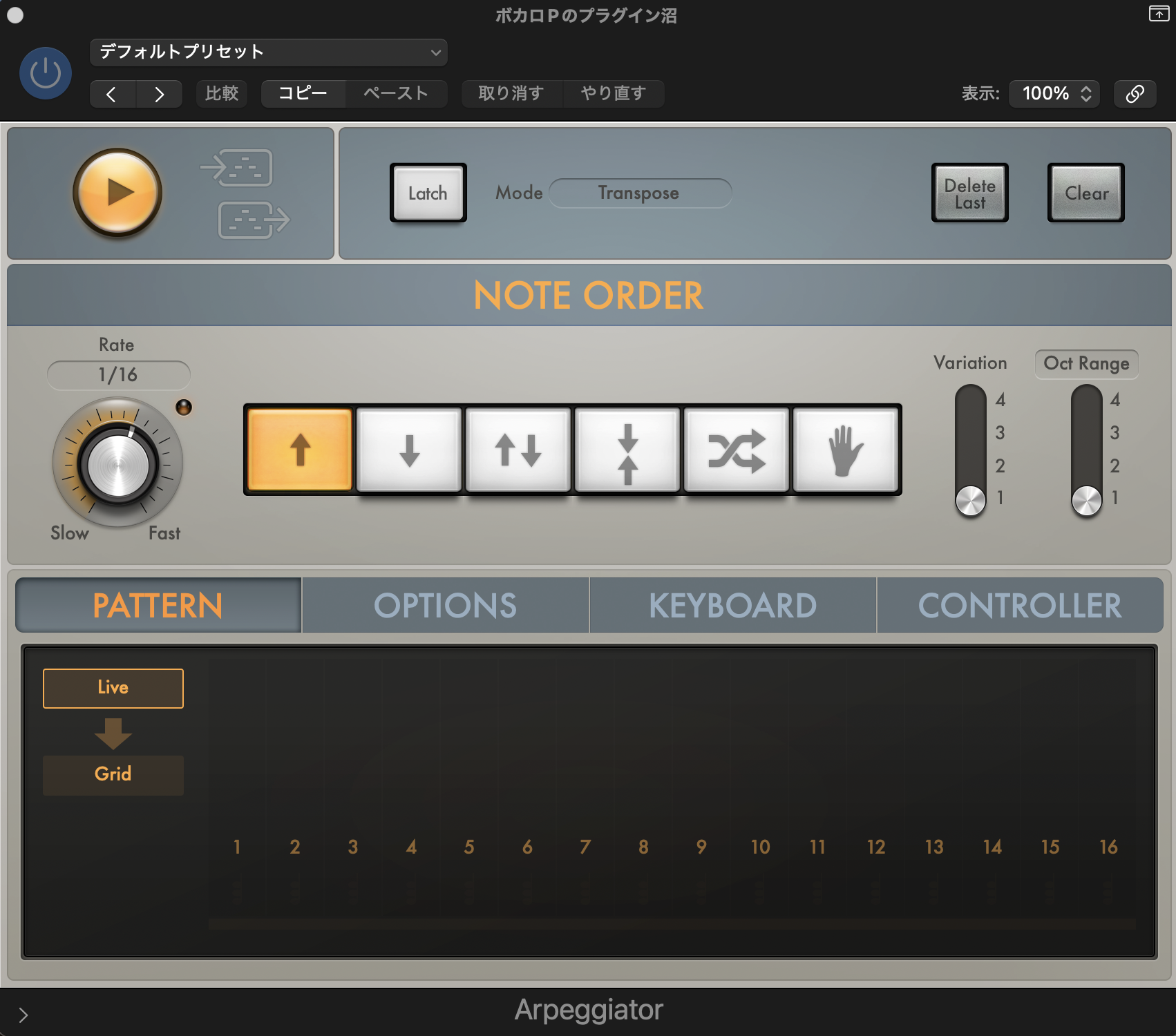Select the Up/Down note order button
Screen dimensions: 1176x1036
pyautogui.click(x=518, y=450)
